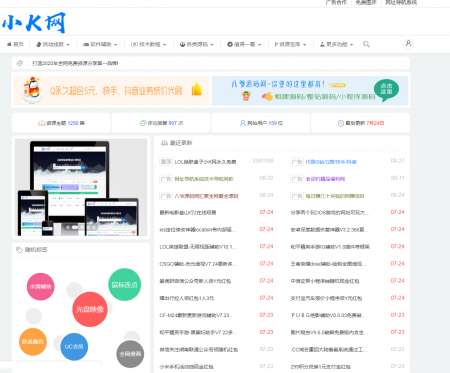The image size is (450, 373).
Task: Open the user account profile icon
Action: point(408,43)
